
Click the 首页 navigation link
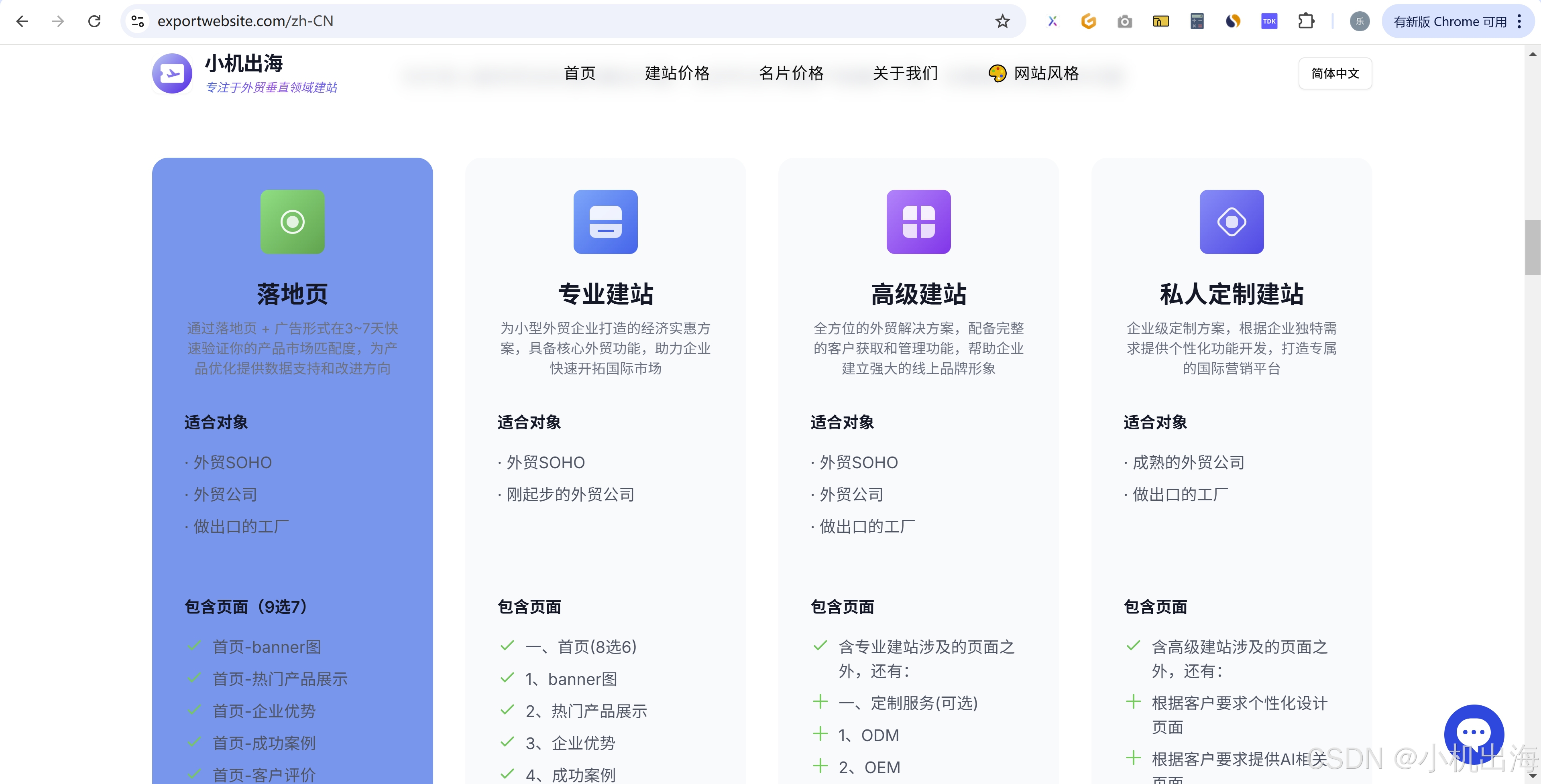pos(579,73)
